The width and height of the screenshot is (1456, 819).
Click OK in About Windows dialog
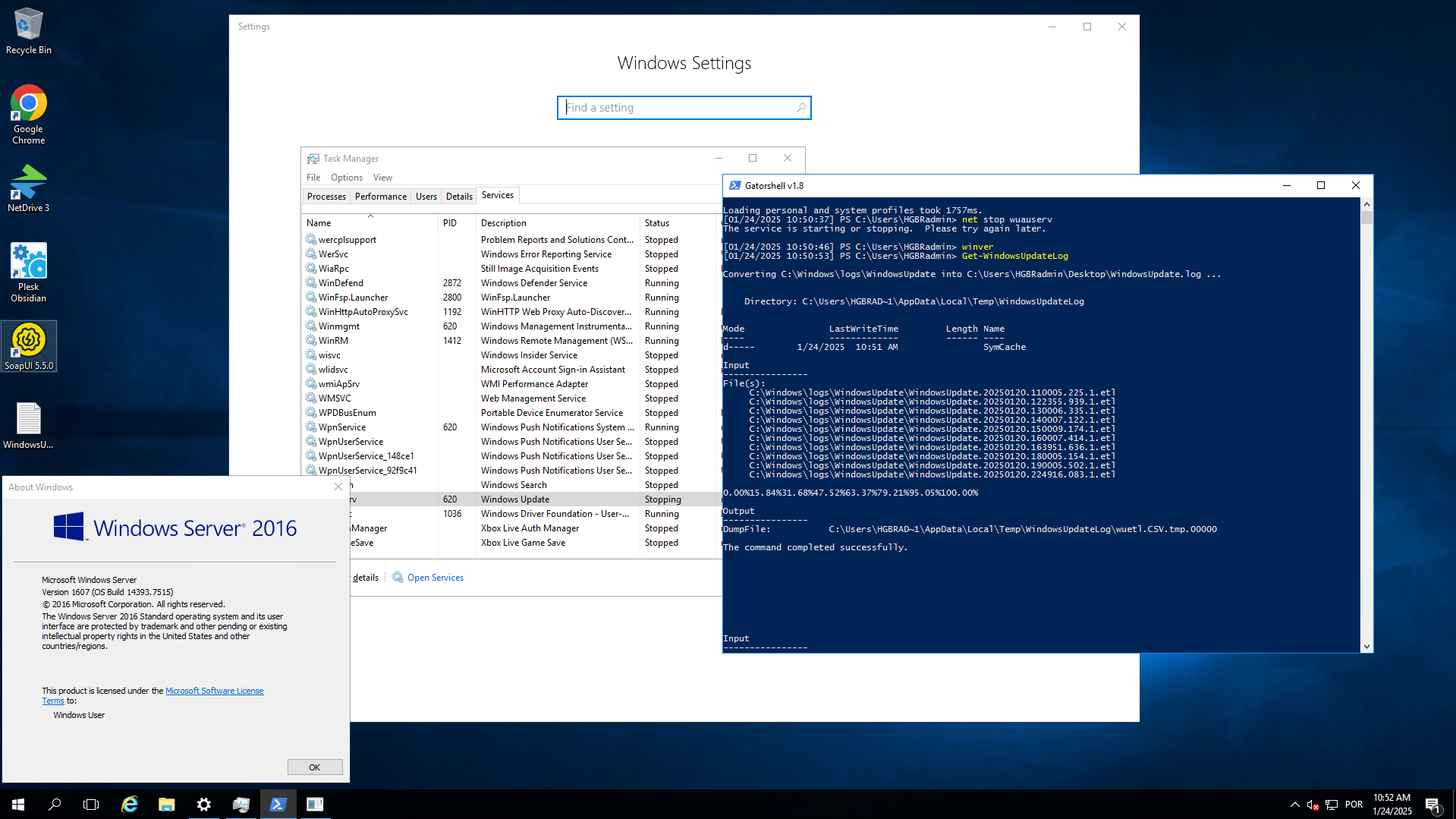coord(315,767)
